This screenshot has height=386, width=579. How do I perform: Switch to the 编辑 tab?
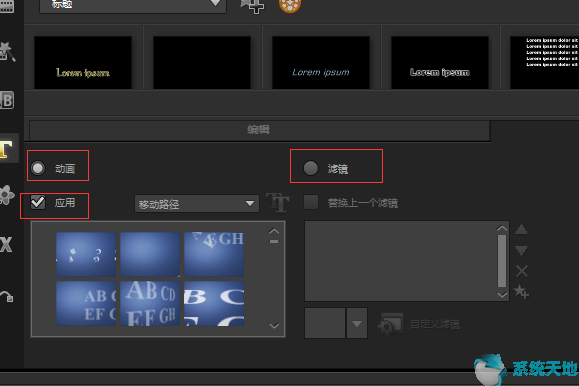tap(260, 130)
